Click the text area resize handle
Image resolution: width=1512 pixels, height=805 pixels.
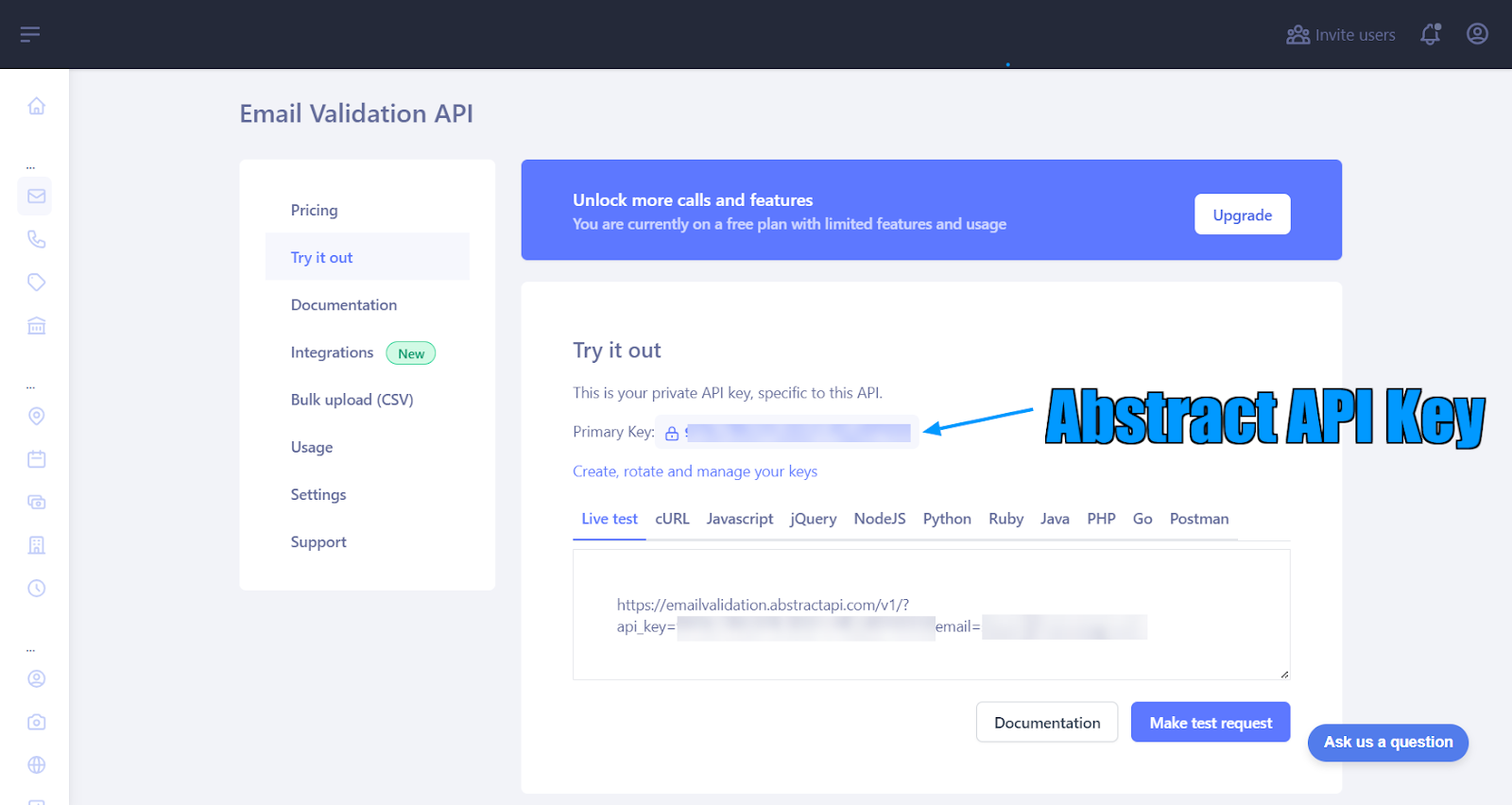pyautogui.click(x=1284, y=674)
